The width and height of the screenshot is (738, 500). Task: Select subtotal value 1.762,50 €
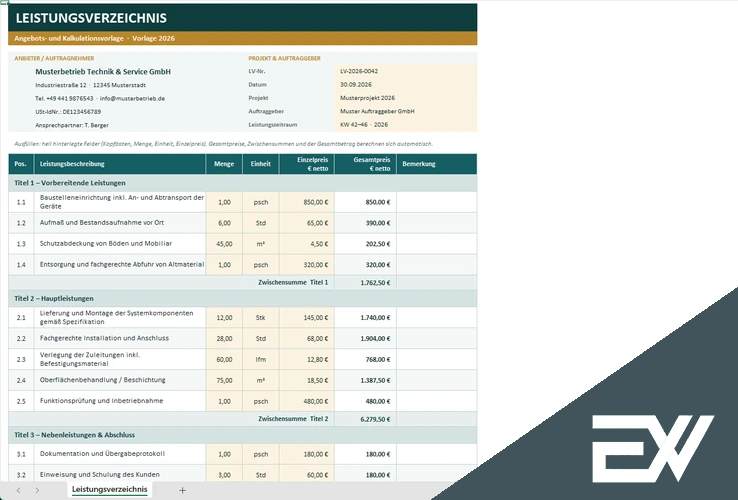point(365,282)
